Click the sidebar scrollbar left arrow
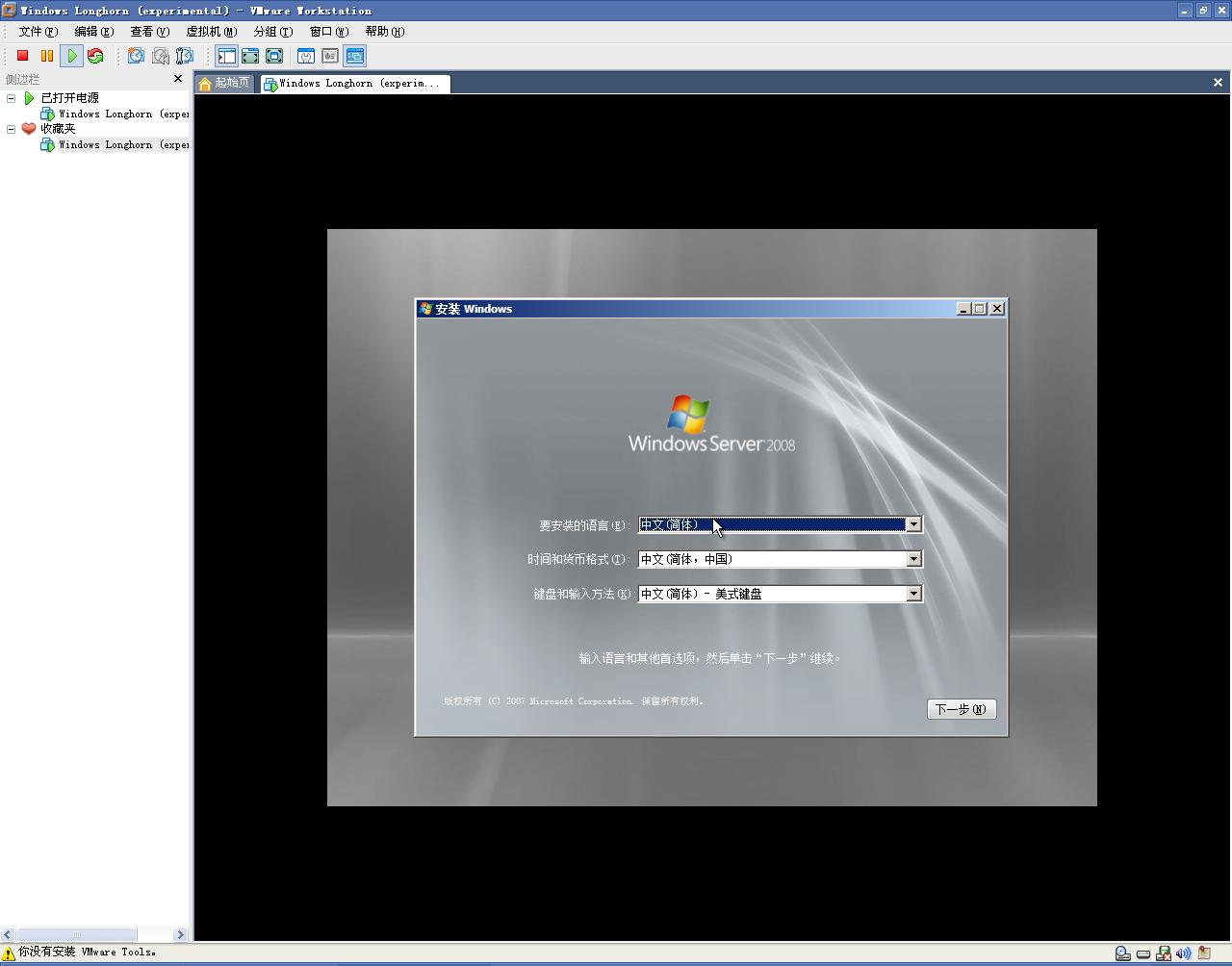The height and width of the screenshot is (966, 1232). click(8, 934)
